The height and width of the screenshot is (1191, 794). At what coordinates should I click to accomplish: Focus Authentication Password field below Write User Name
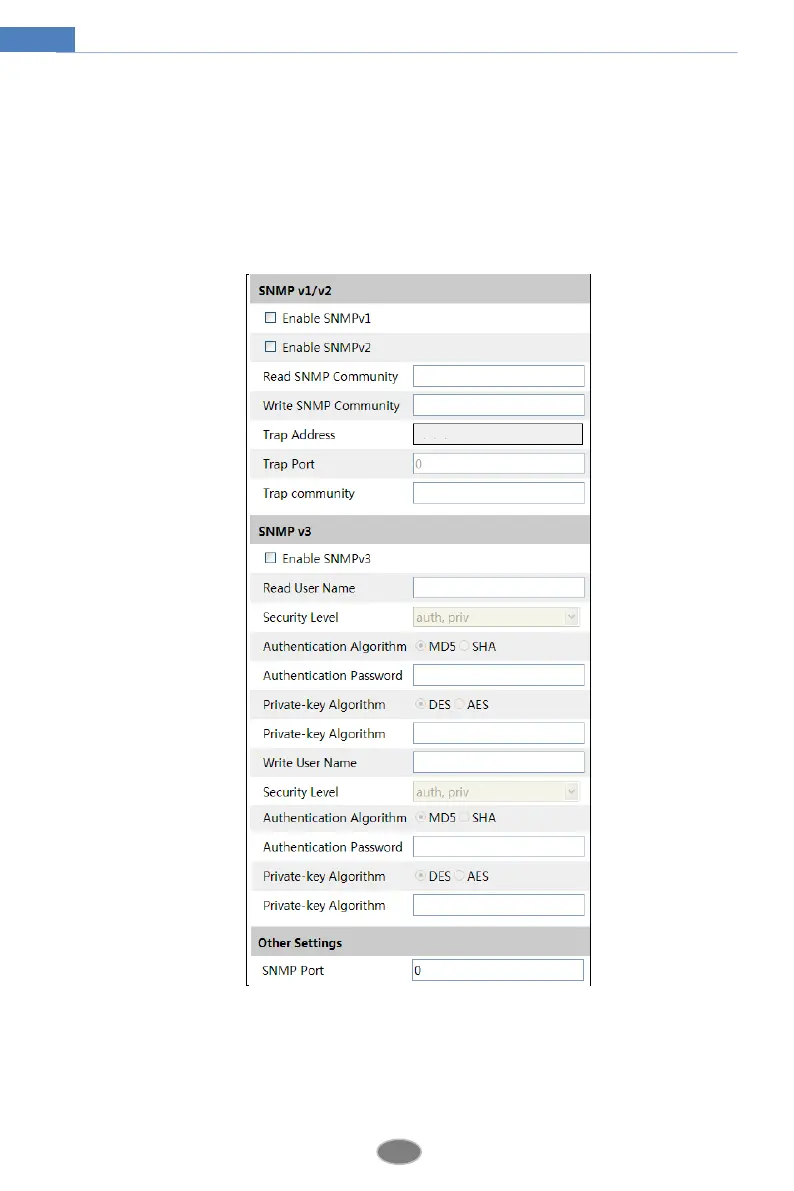click(x=498, y=847)
